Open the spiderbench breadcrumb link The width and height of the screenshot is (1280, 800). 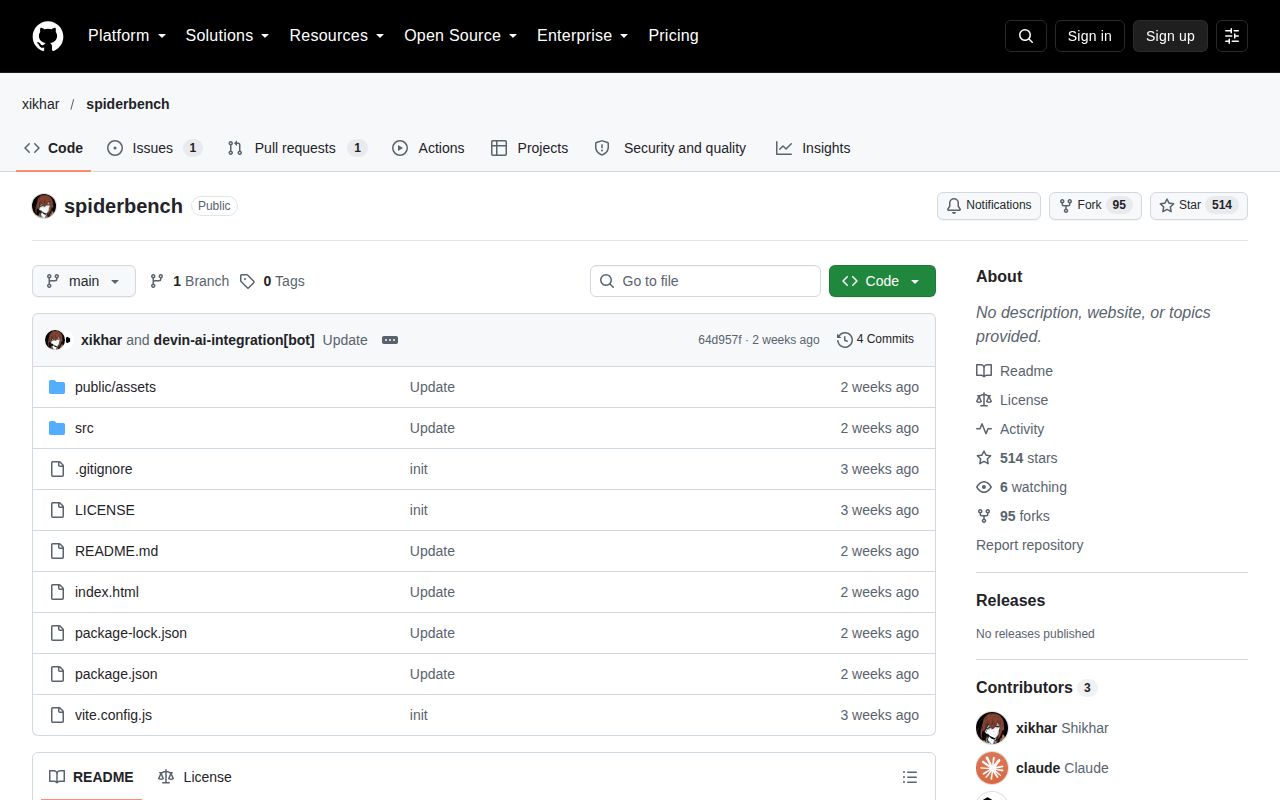pos(128,104)
